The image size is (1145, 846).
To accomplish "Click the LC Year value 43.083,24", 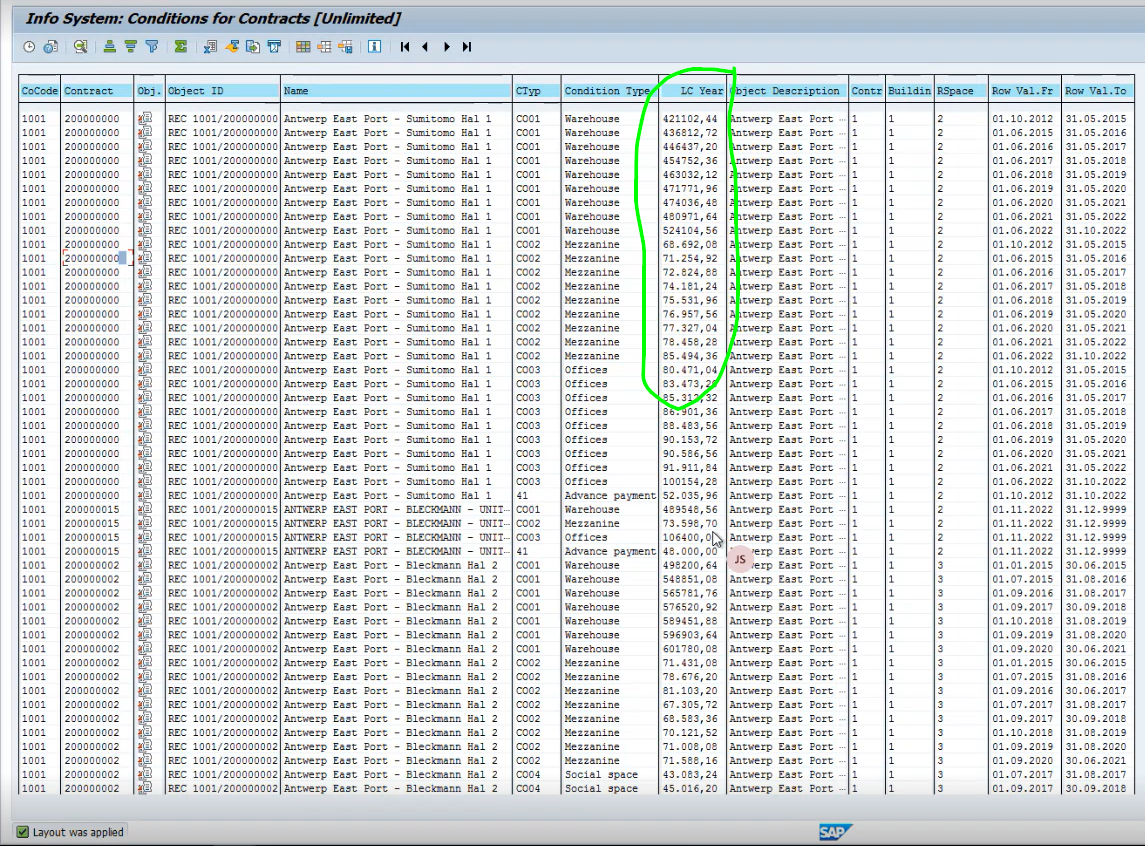I will [690, 774].
